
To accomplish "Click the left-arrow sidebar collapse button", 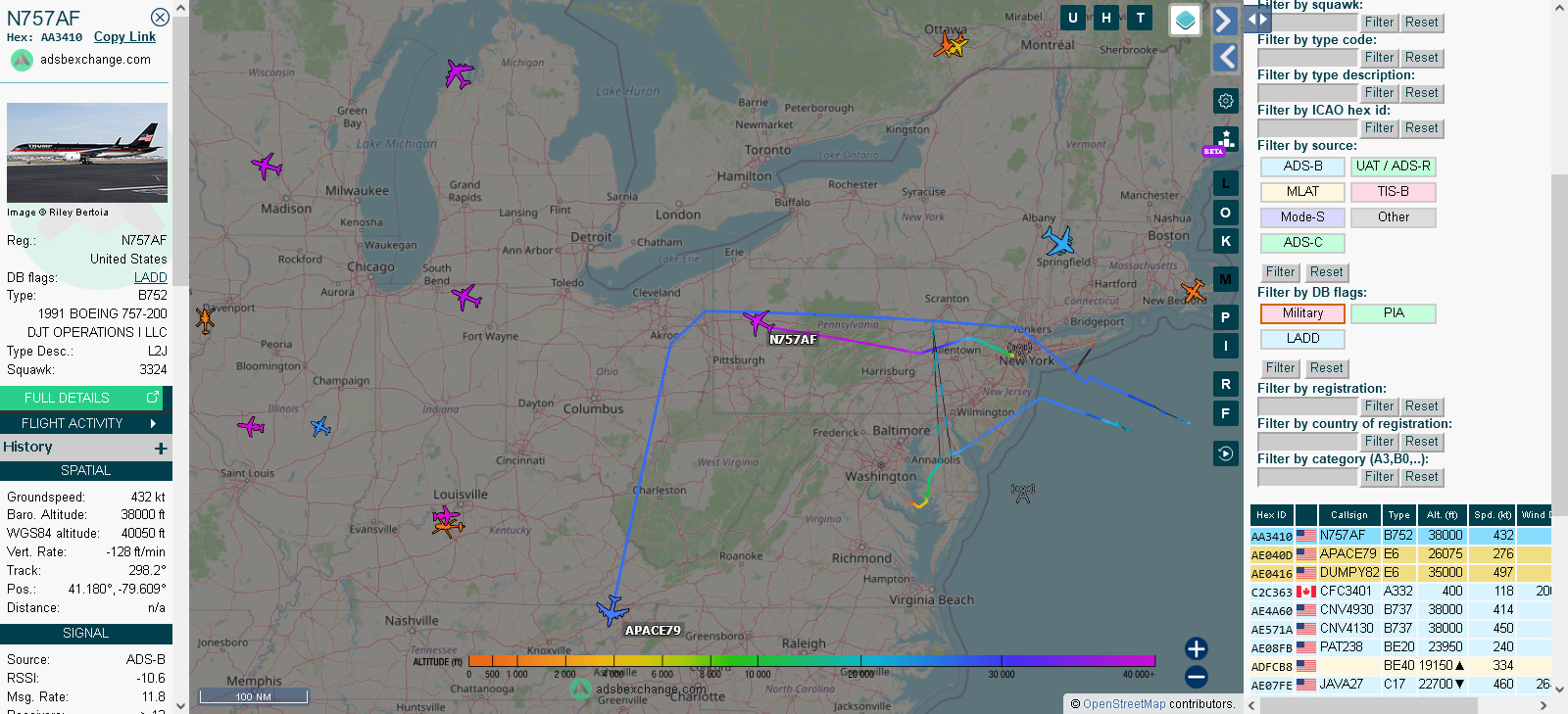I will tap(1225, 57).
